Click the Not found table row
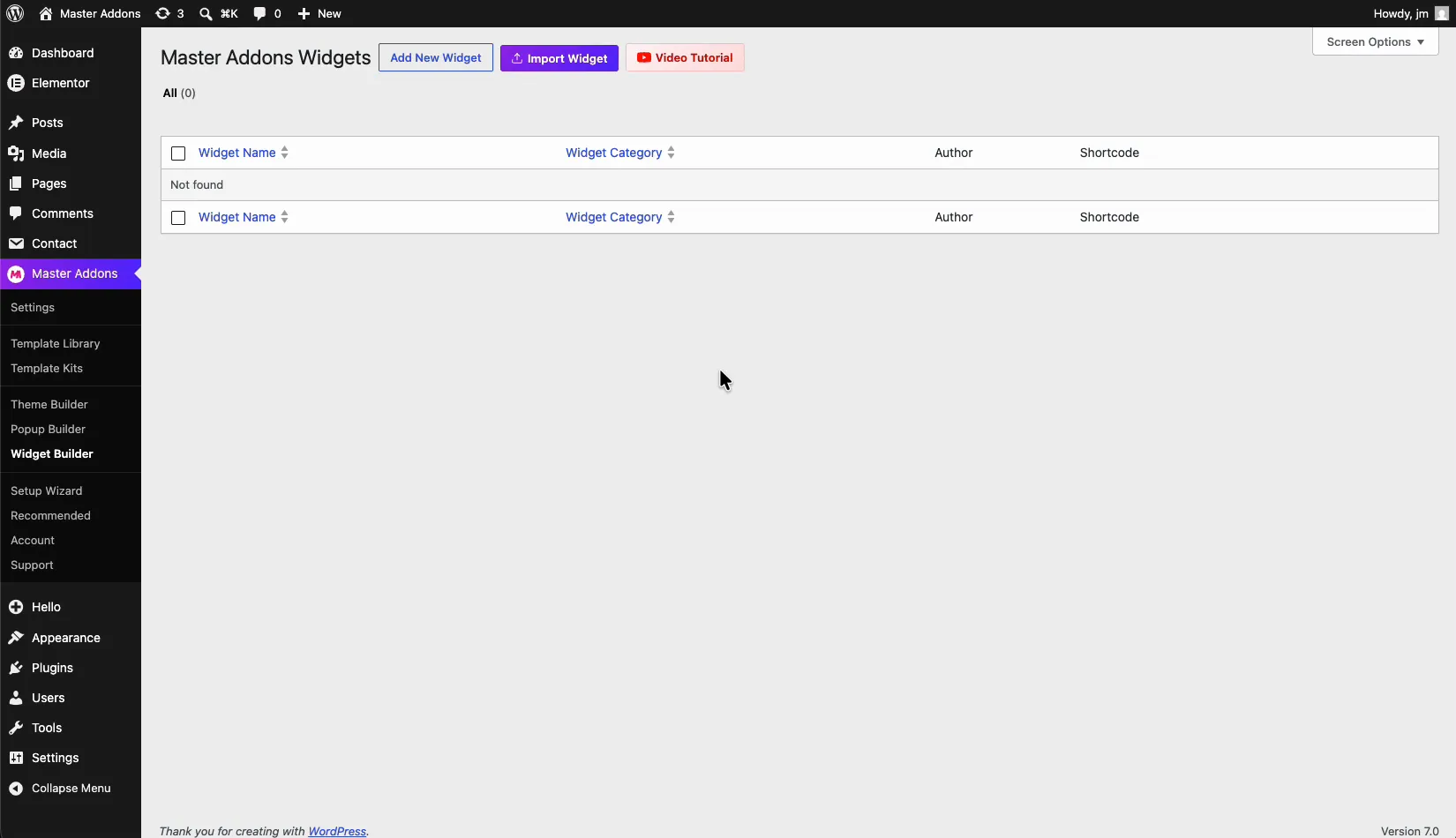 pos(799,184)
